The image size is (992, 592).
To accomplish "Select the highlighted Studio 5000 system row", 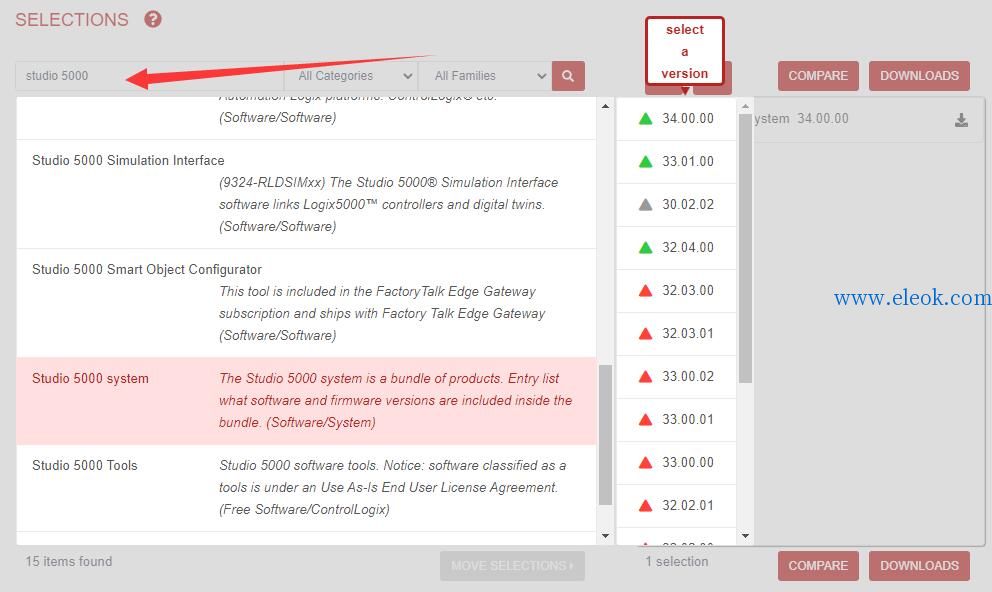I will coord(306,401).
